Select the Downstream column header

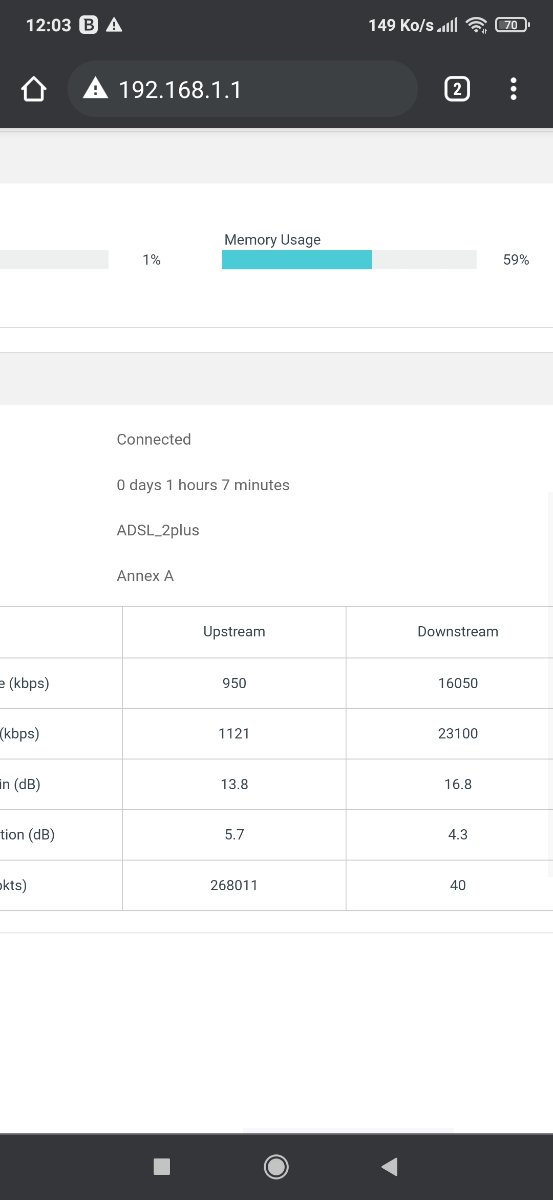pos(458,631)
